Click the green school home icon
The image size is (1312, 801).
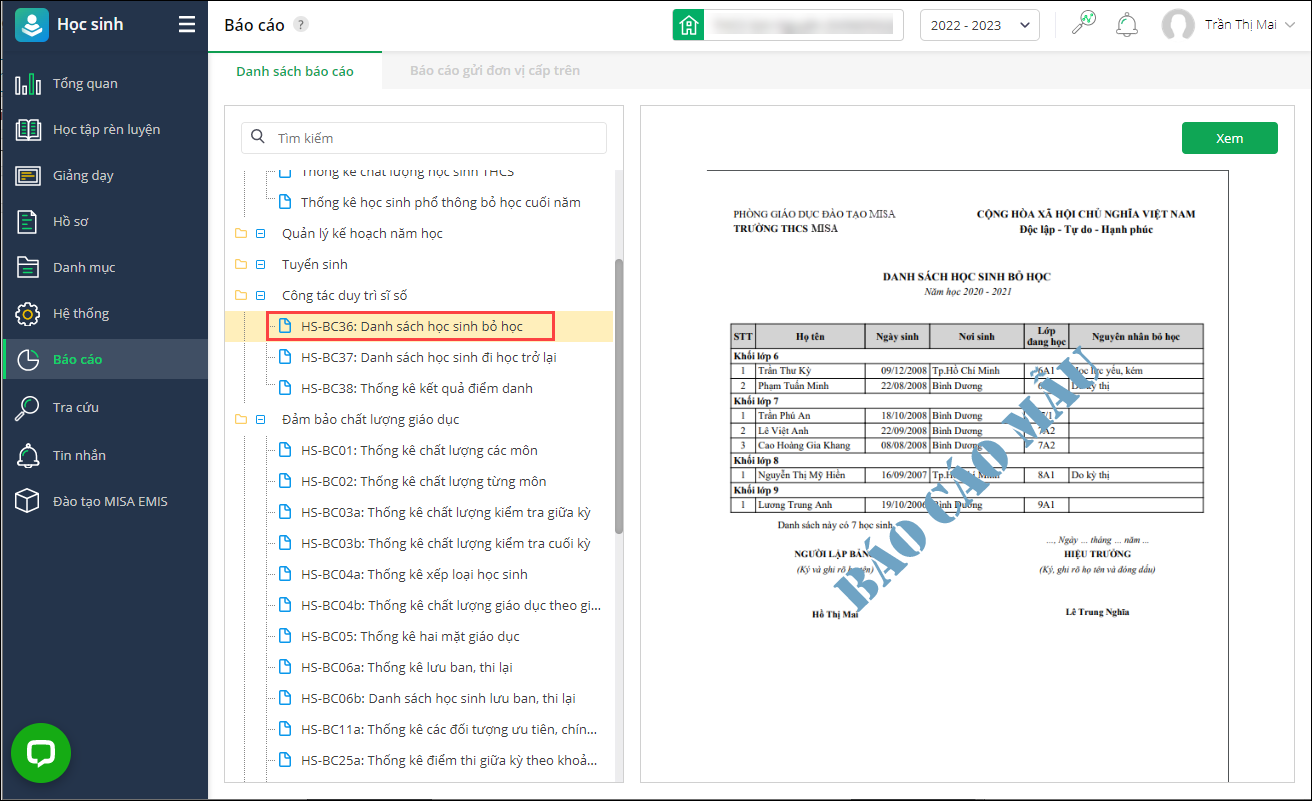pyautogui.click(x=687, y=25)
